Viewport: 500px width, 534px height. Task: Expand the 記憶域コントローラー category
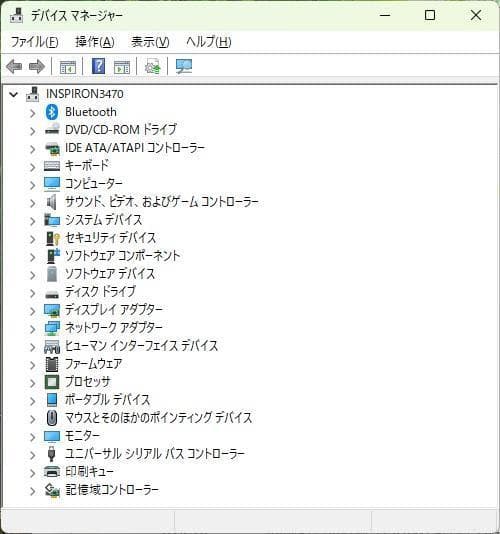pos(33,491)
